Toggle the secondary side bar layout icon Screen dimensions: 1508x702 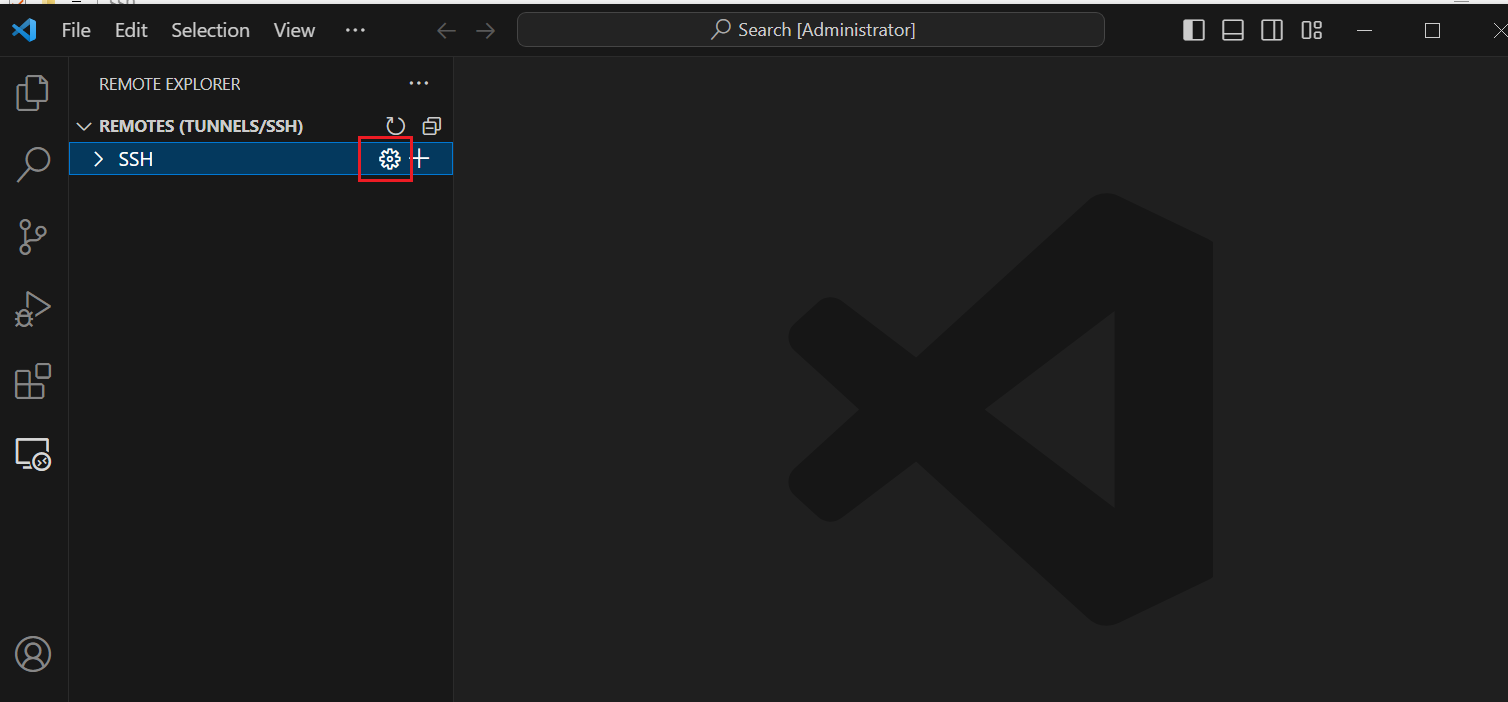1272,30
